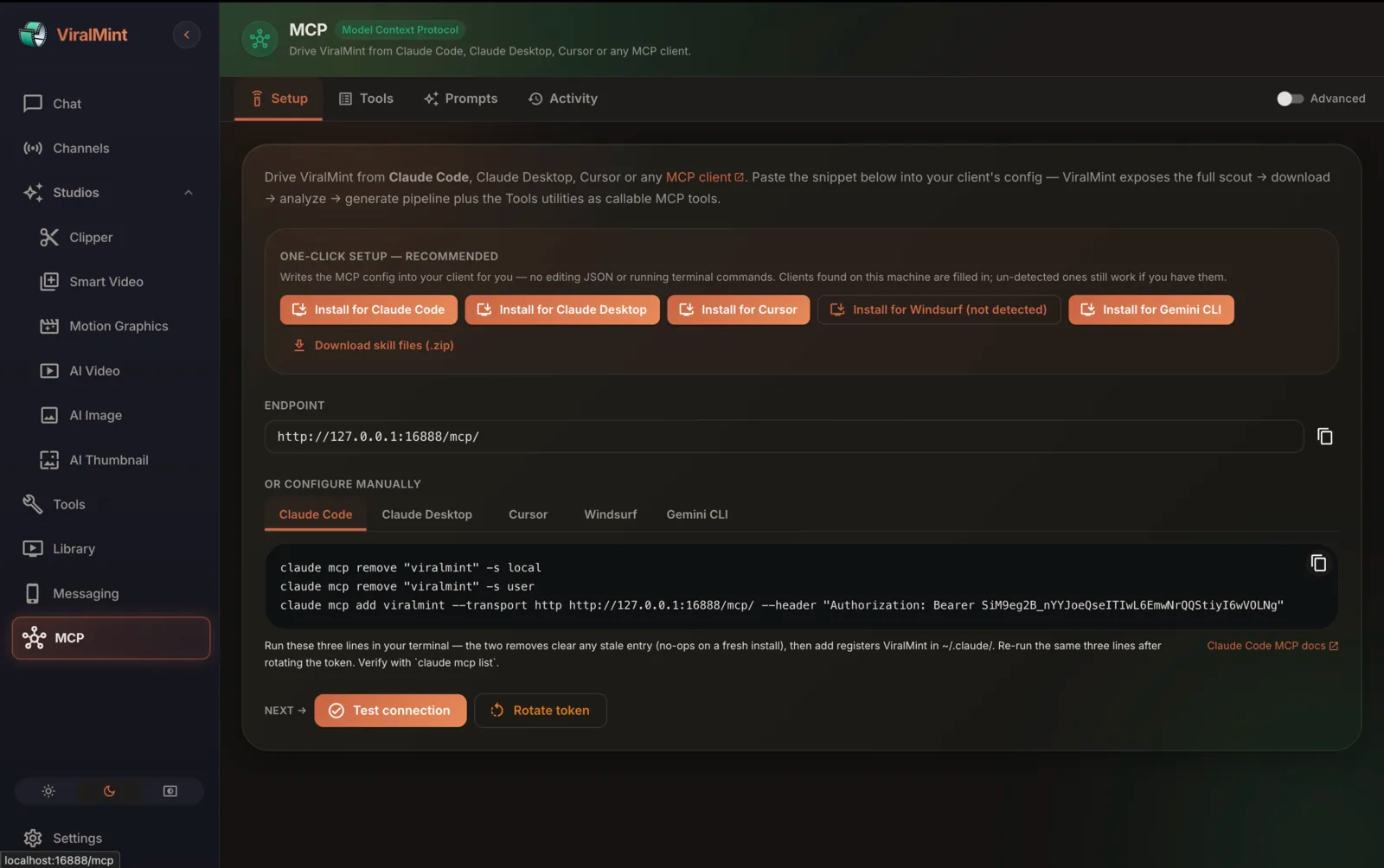1384x868 pixels.
Task: Toggle the Advanced switch
Action: pyautogui.click(x=1290, y=99)
